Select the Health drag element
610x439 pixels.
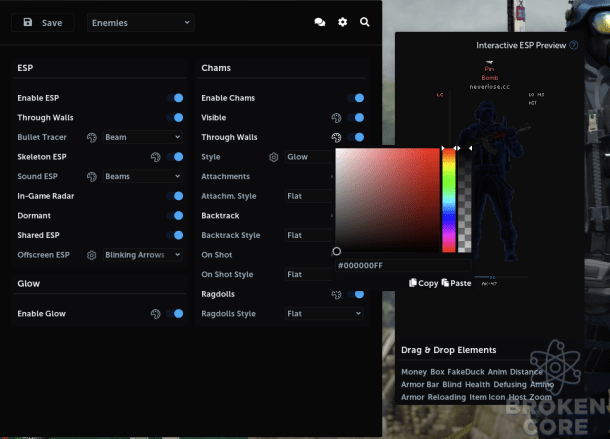pyautogui.click(x=477, y=385)
